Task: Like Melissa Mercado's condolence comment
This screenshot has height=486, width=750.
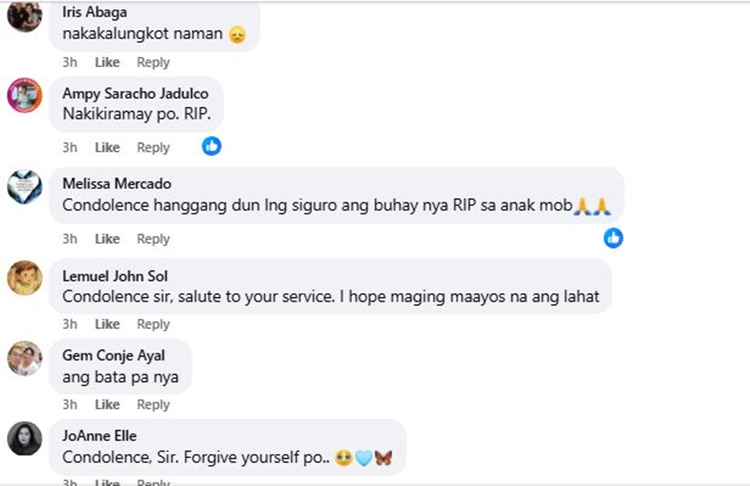Action: pos(107,239)
